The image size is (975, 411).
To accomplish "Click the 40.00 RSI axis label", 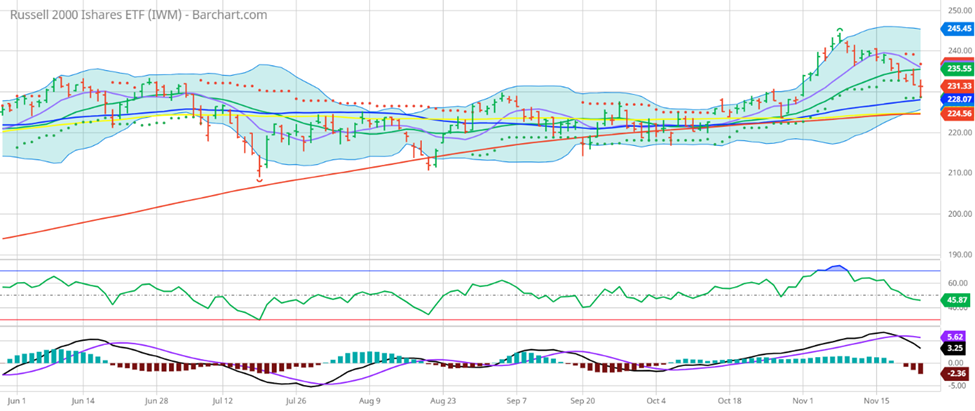I will click(x=958, y=308).
